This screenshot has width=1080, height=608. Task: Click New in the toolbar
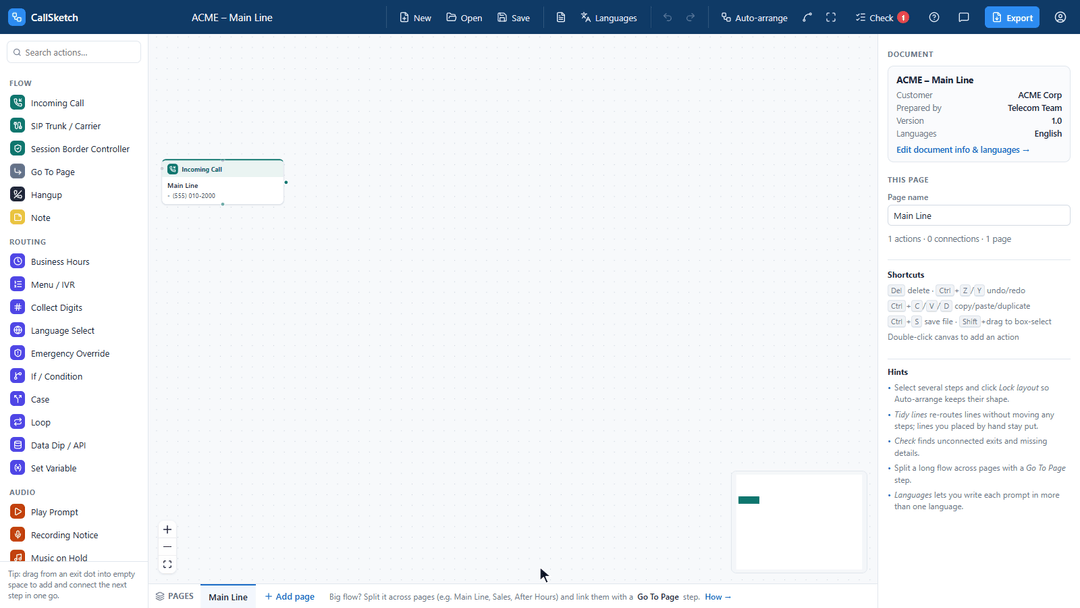415,17
